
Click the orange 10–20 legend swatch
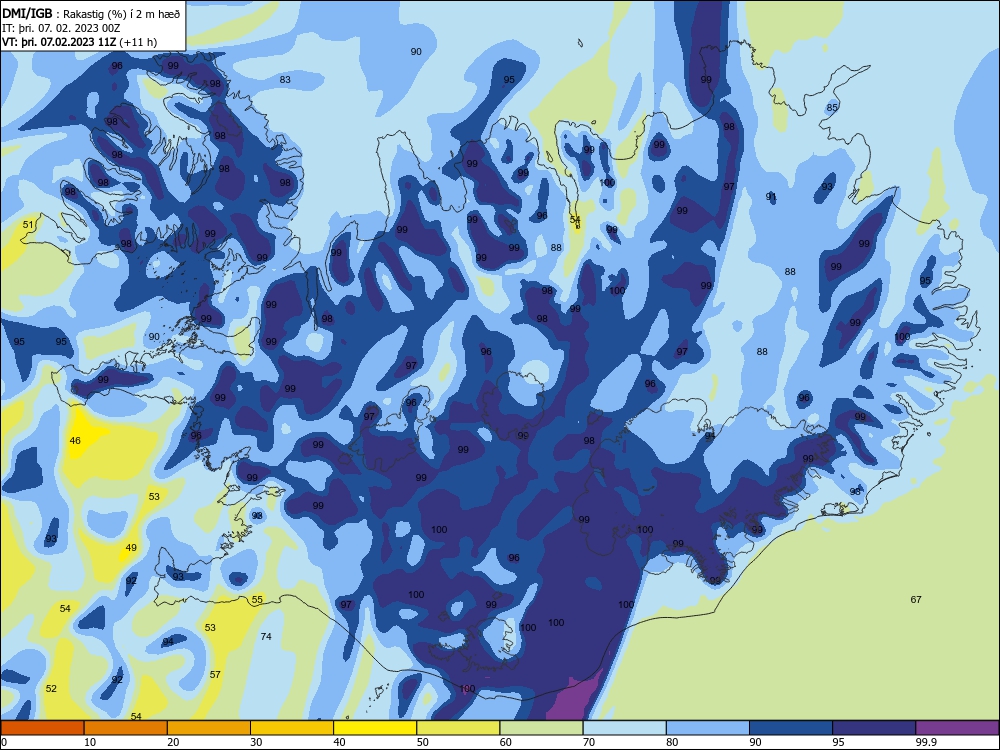[126, 728]
